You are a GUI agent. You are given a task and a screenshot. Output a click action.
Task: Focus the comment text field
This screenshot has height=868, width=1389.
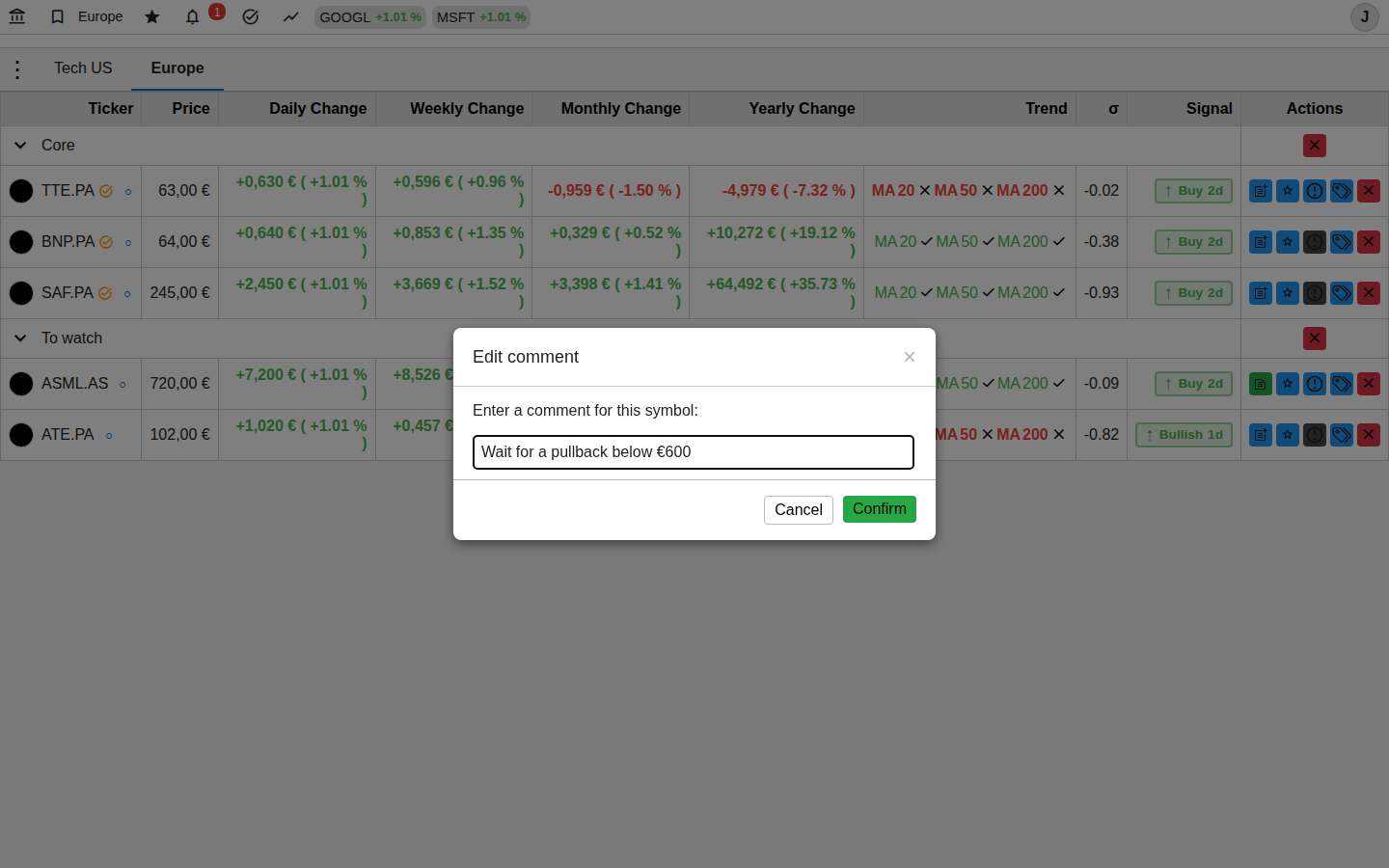pos(694,452)
